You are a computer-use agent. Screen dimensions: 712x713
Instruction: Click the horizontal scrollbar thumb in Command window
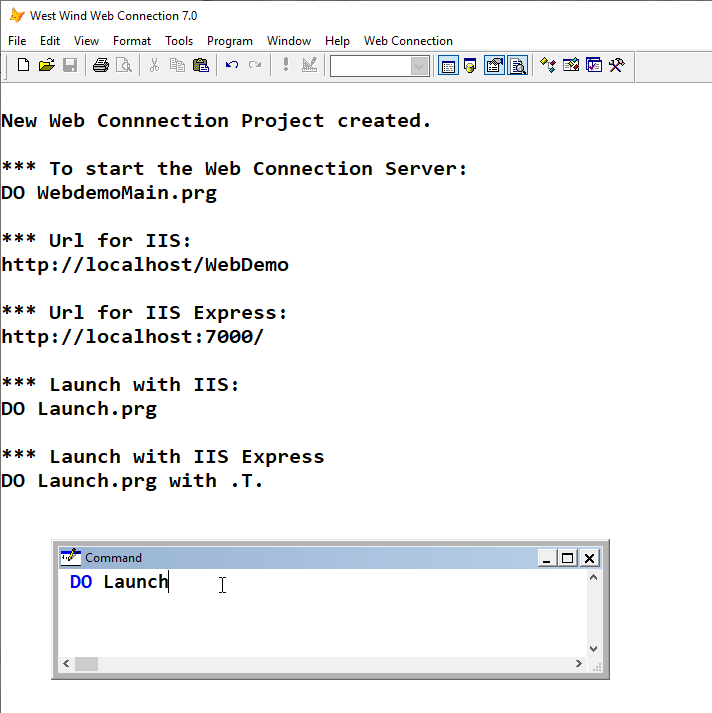[x=86, y=663]
